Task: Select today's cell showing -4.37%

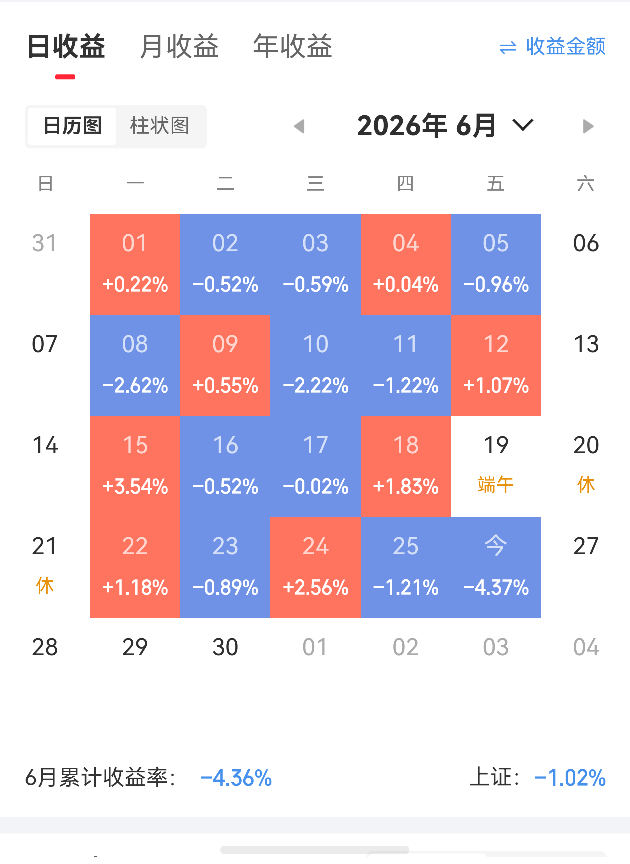Action: click(496, 567)
